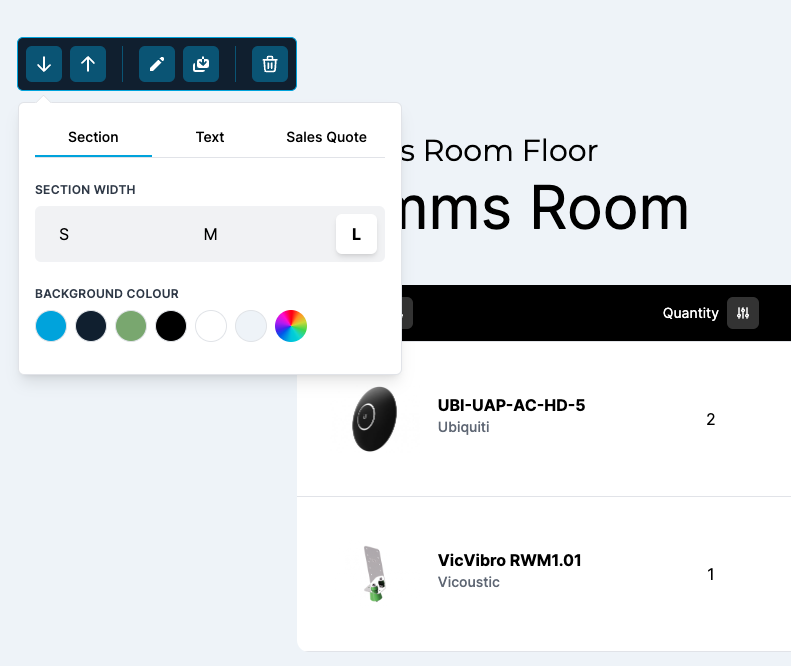Click the VicVibro mount product image
Viewport: 791px width, 666px height.
(x=375, y=574)
